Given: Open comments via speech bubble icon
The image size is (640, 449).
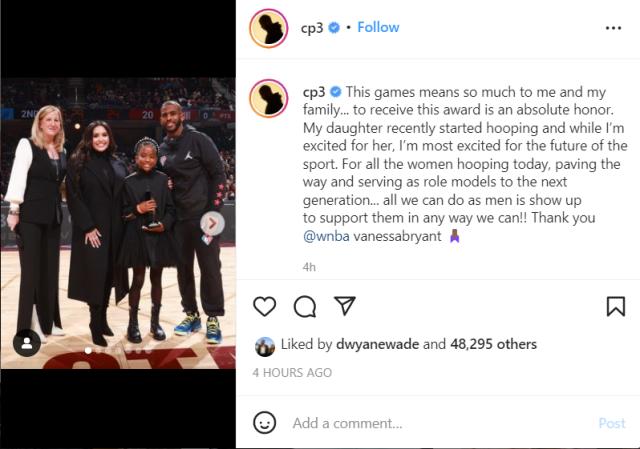Looking at the screenshot, I should [305, 307].
